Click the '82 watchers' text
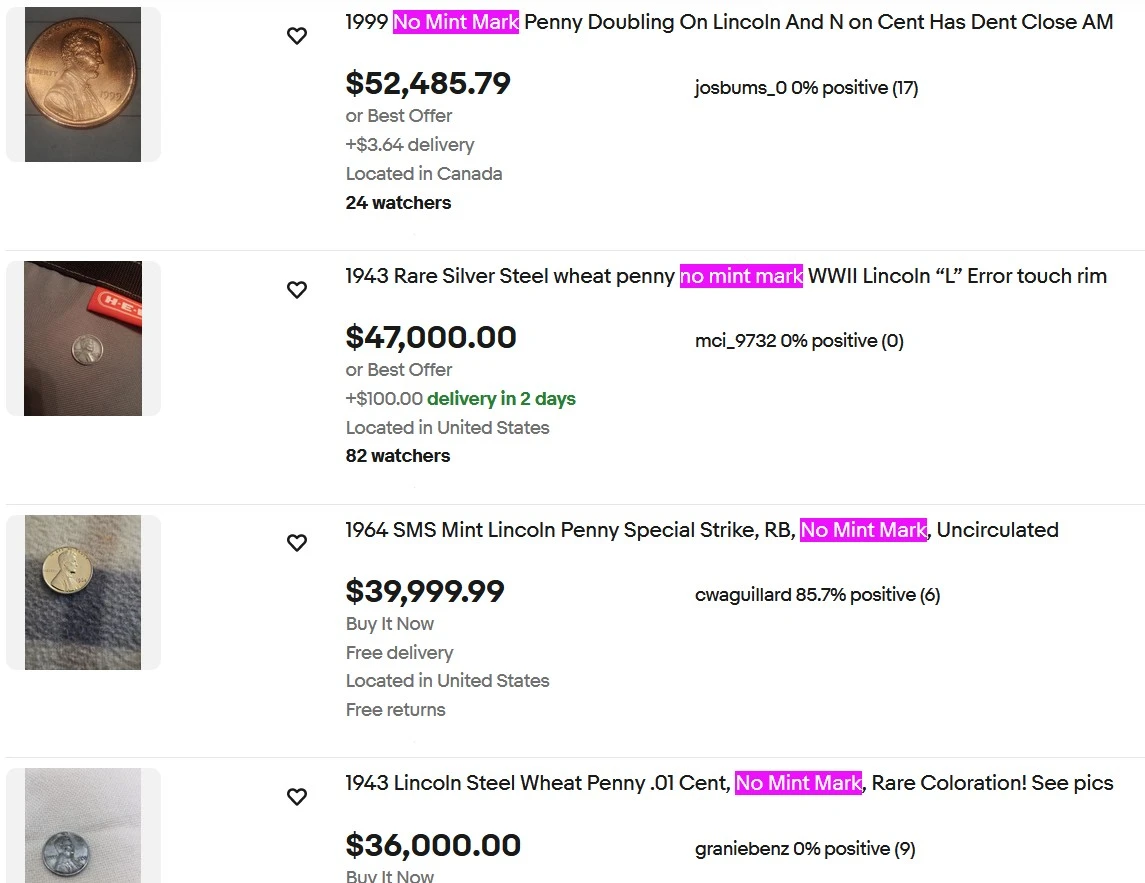 tap(398, 456)
